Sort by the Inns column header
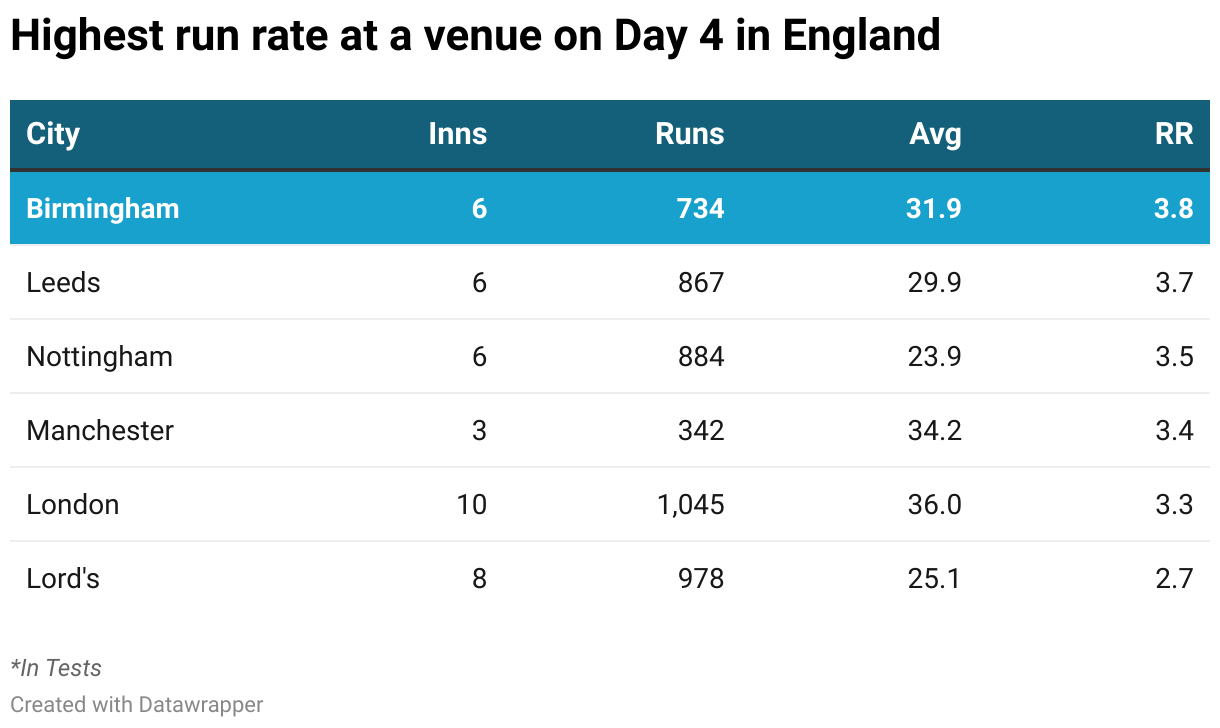 point(457,134)
